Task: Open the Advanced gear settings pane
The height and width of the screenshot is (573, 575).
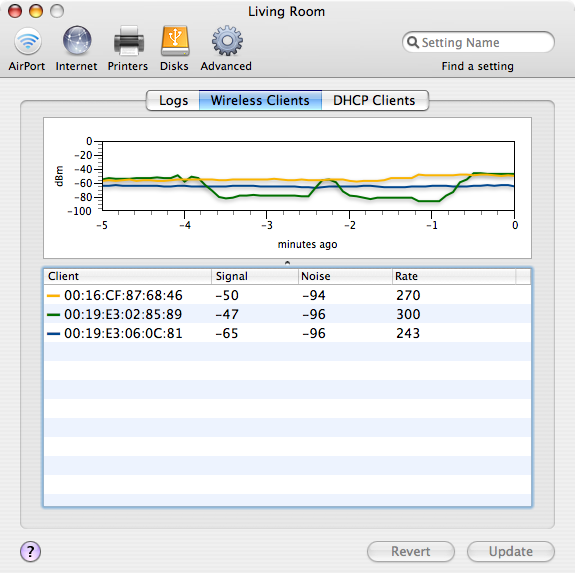Action: pos(226,49)
